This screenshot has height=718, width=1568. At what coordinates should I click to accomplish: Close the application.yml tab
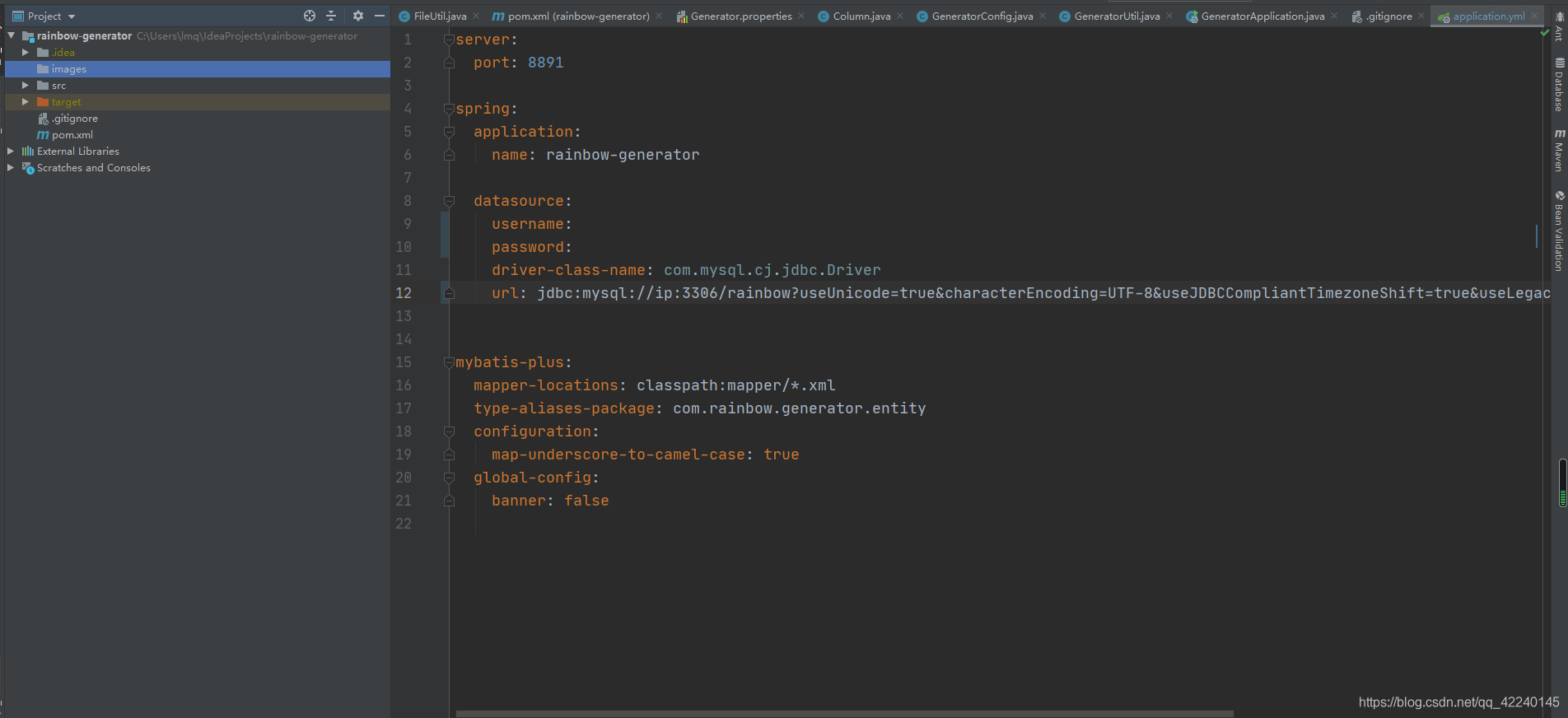[x=1534, y=16]
